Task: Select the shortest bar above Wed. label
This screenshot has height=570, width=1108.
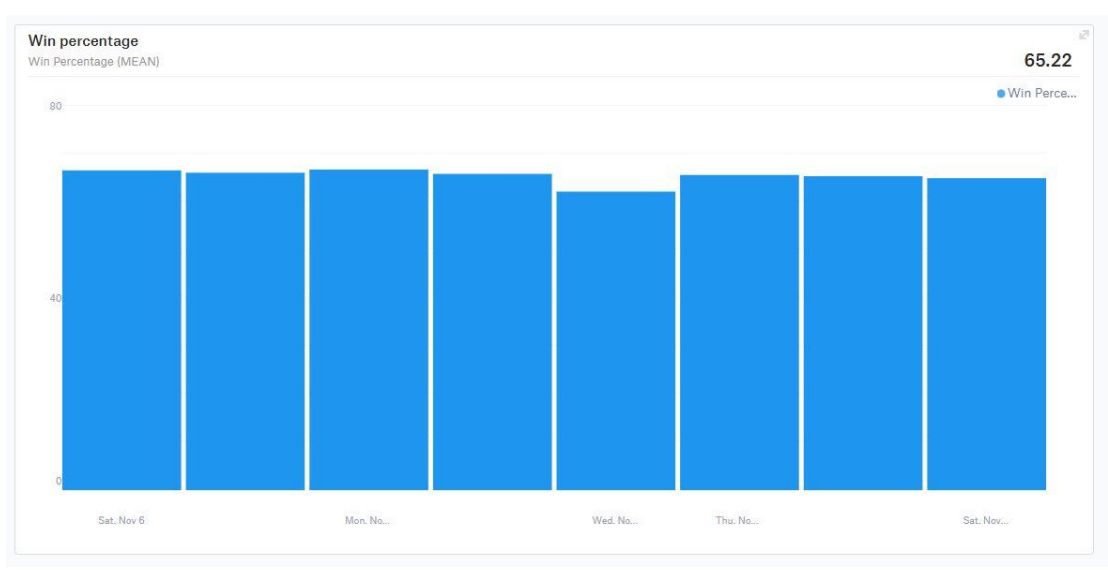Action: click(x=615, y=340)
